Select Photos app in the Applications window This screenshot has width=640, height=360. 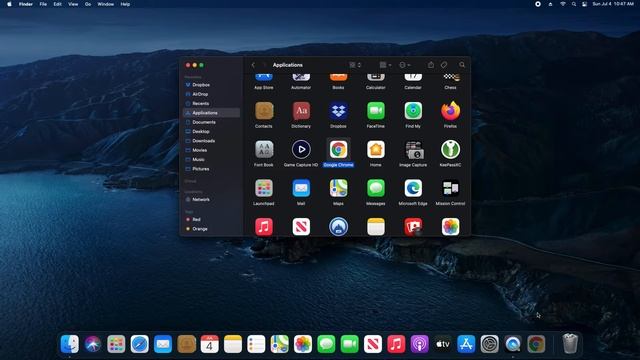click(450, 227)
